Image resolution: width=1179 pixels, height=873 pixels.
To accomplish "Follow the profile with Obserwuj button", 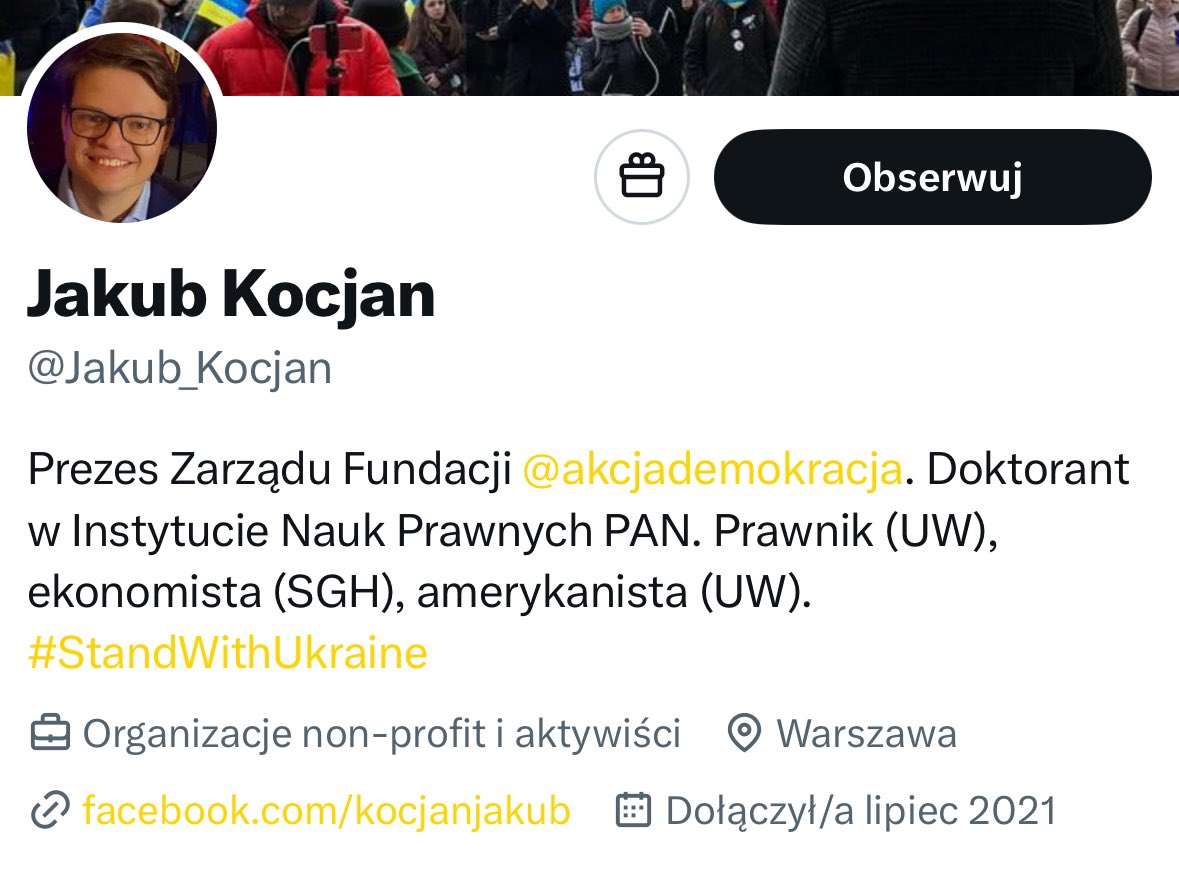I will pyautogui.click(x=932, y=177).
